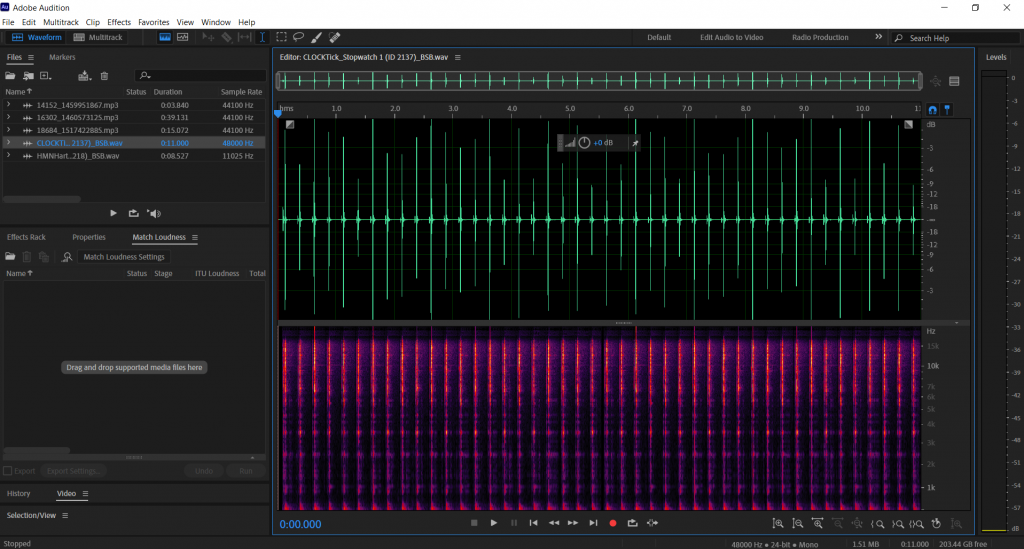The height and width of the screenshot is (549, 1024).
Task: Click the HUD volume gain knob
Action: (x=584, y=143)
